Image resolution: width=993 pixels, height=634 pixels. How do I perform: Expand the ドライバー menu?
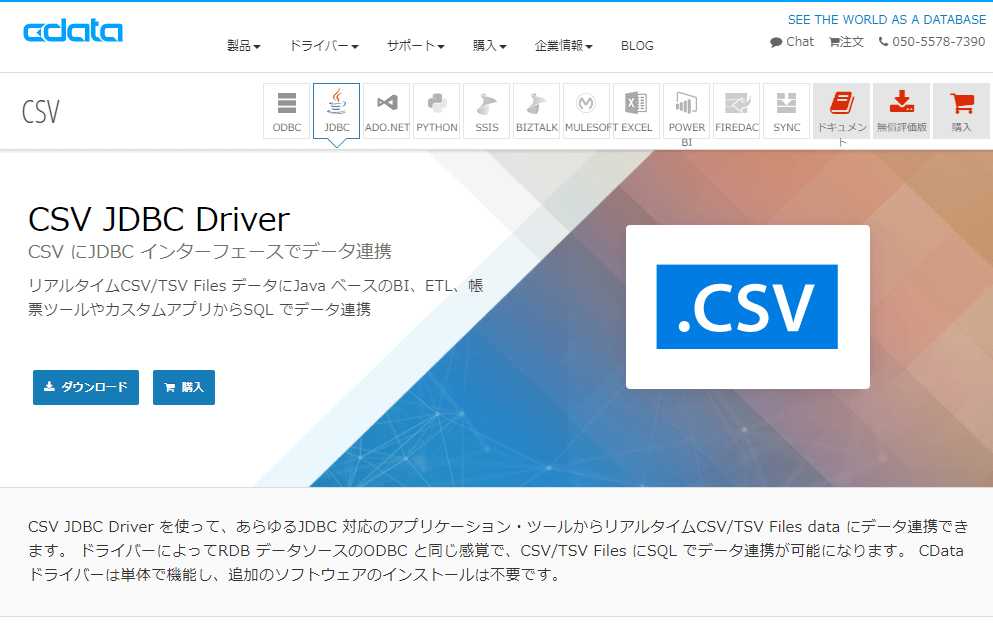click(324, 46)
